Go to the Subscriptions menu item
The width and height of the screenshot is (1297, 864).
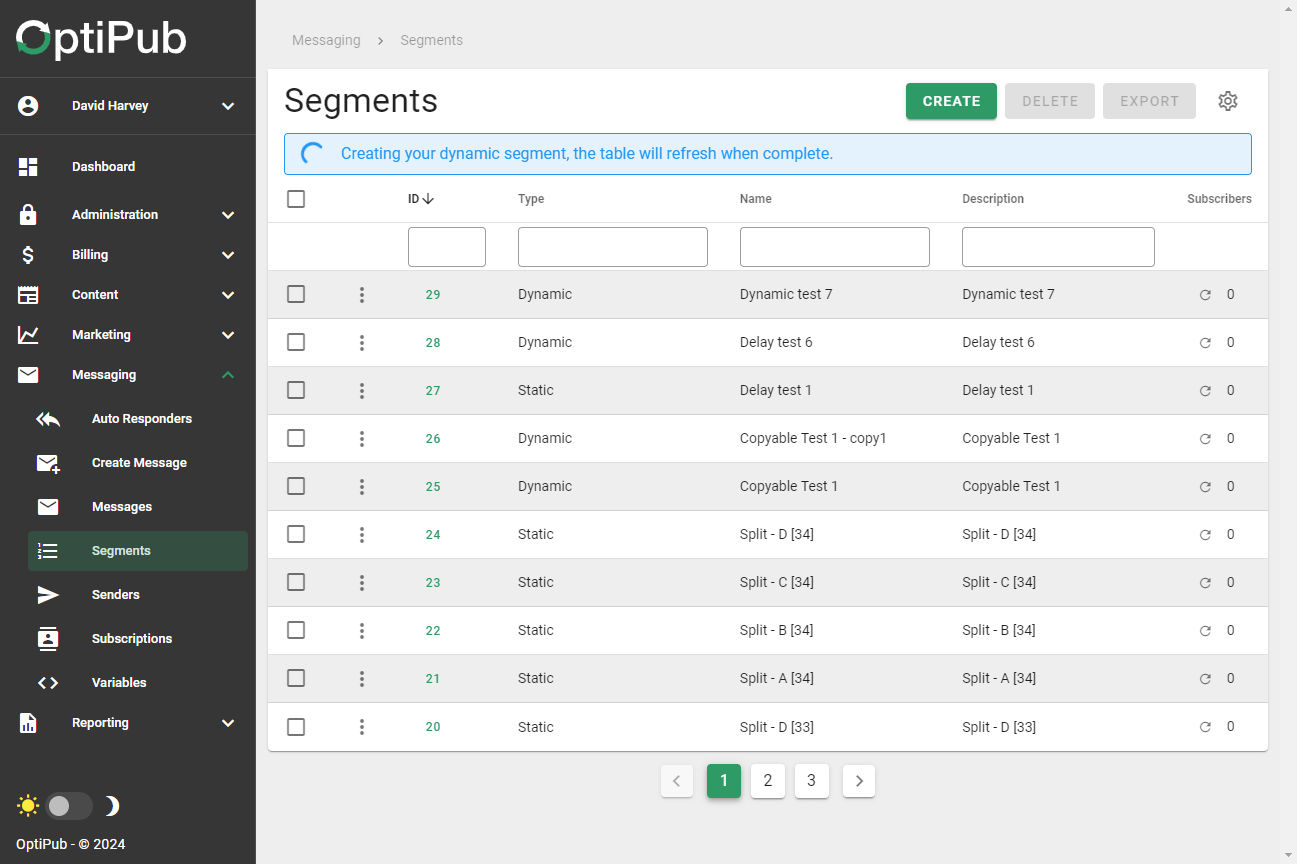(x=138, y=639)
